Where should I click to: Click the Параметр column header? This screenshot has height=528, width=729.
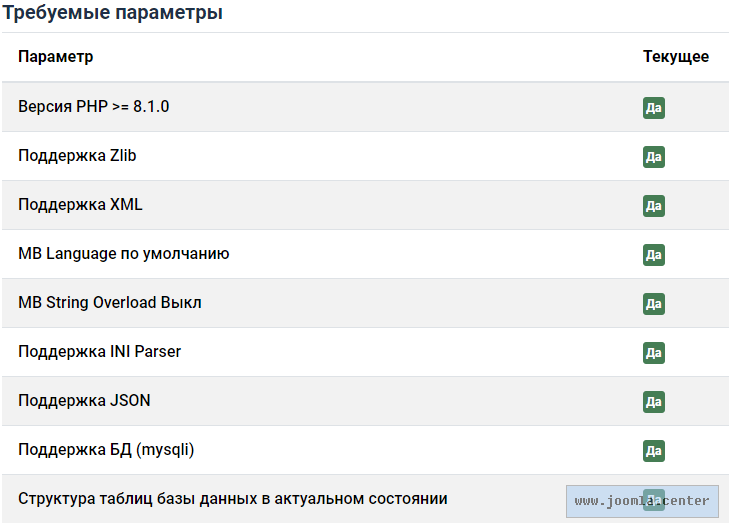pos(56,57)
